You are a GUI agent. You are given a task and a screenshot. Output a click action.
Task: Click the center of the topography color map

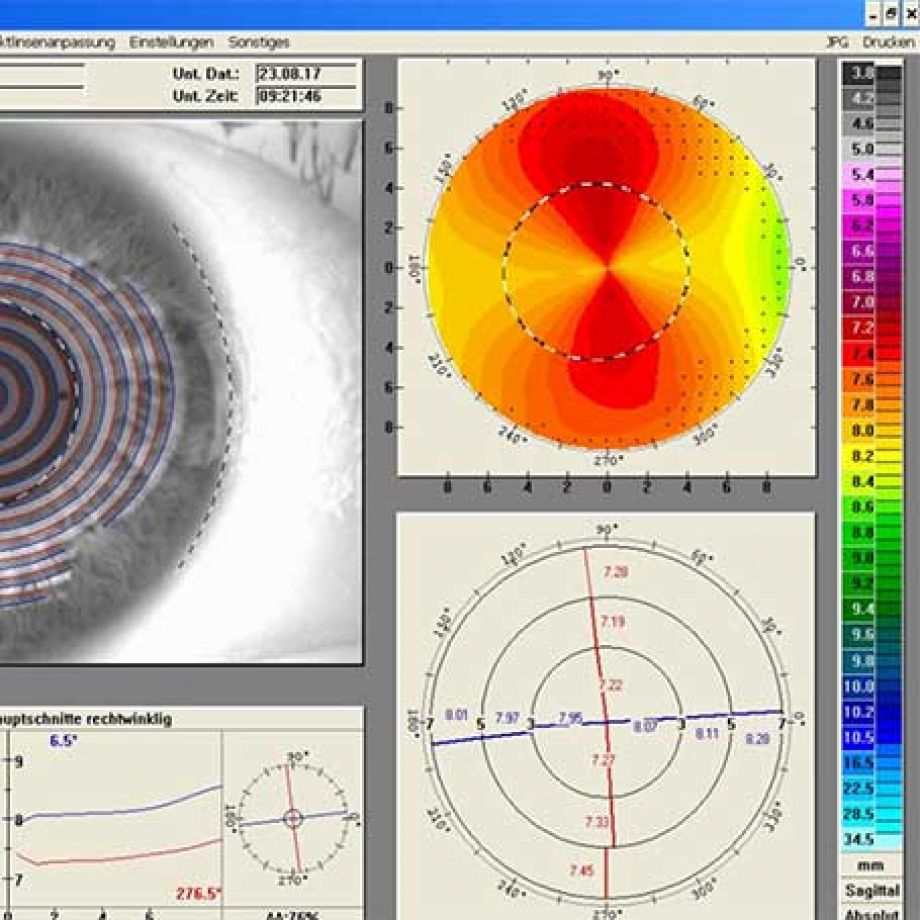point(606,267)
